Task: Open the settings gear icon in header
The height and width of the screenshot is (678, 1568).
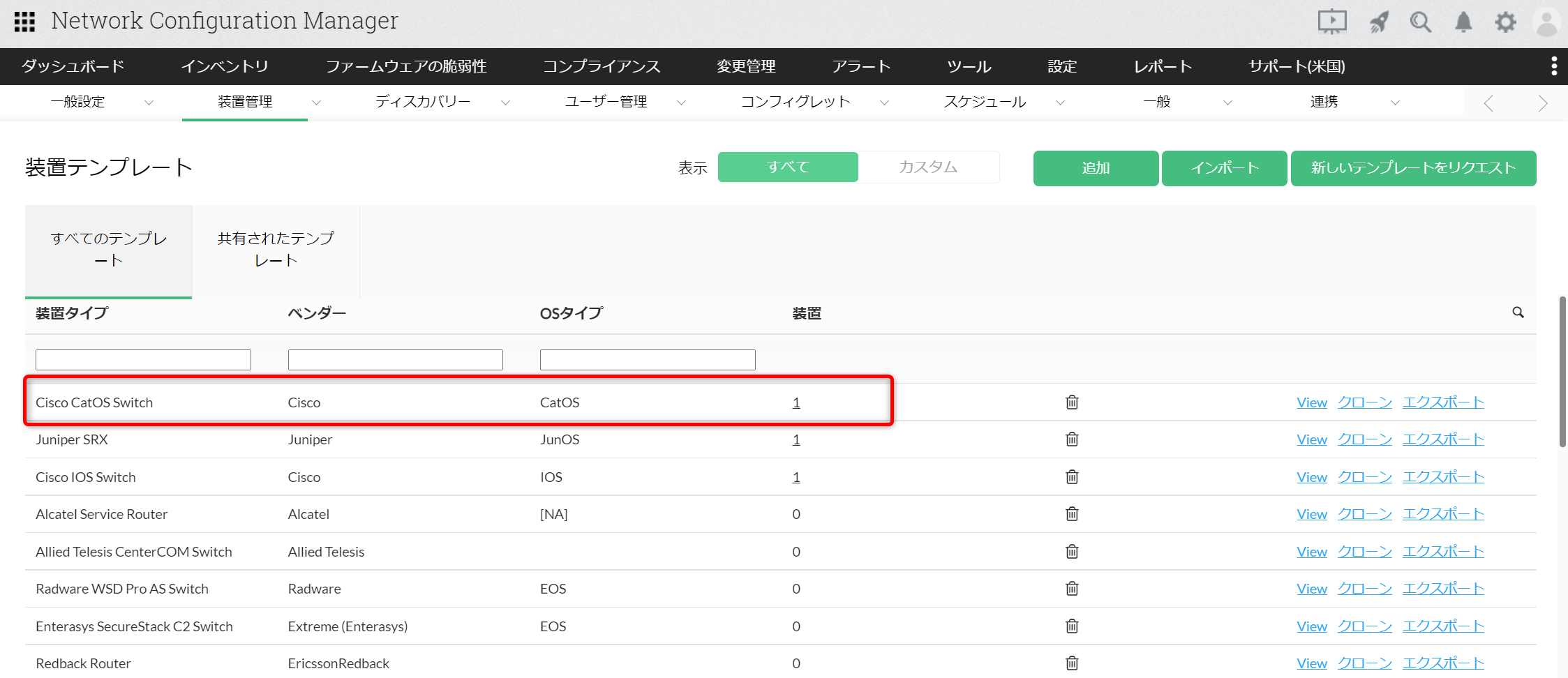Action: [1505, 22]
